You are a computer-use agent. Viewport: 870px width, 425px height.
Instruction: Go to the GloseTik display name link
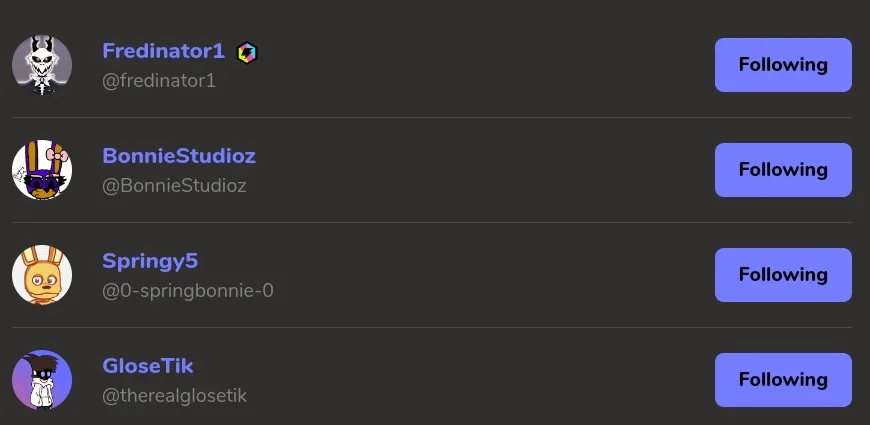(x=148, y=366)
